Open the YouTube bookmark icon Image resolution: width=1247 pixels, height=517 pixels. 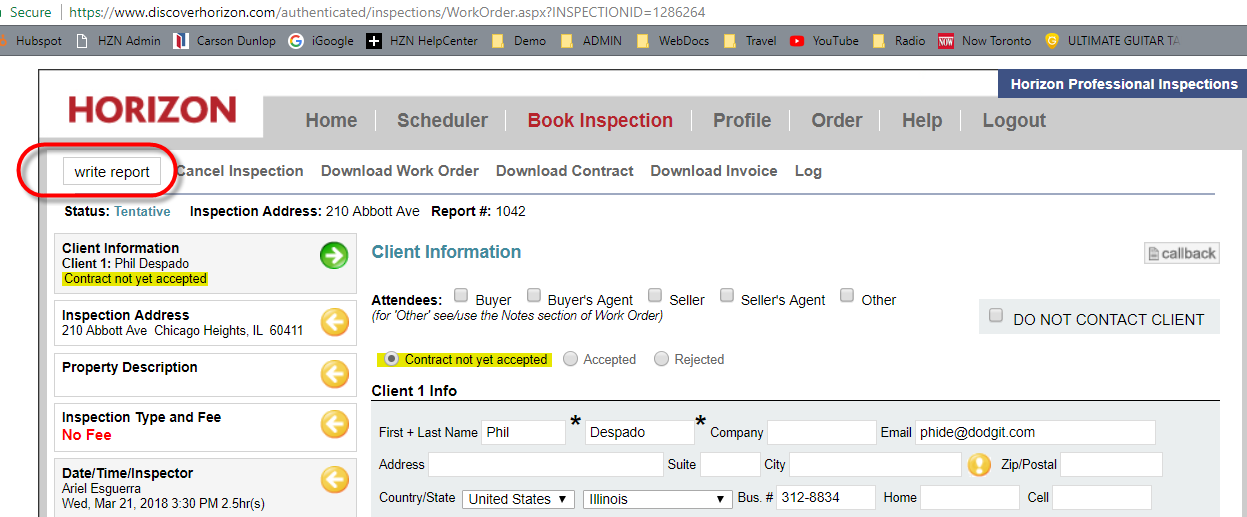[x=797, y=41]
